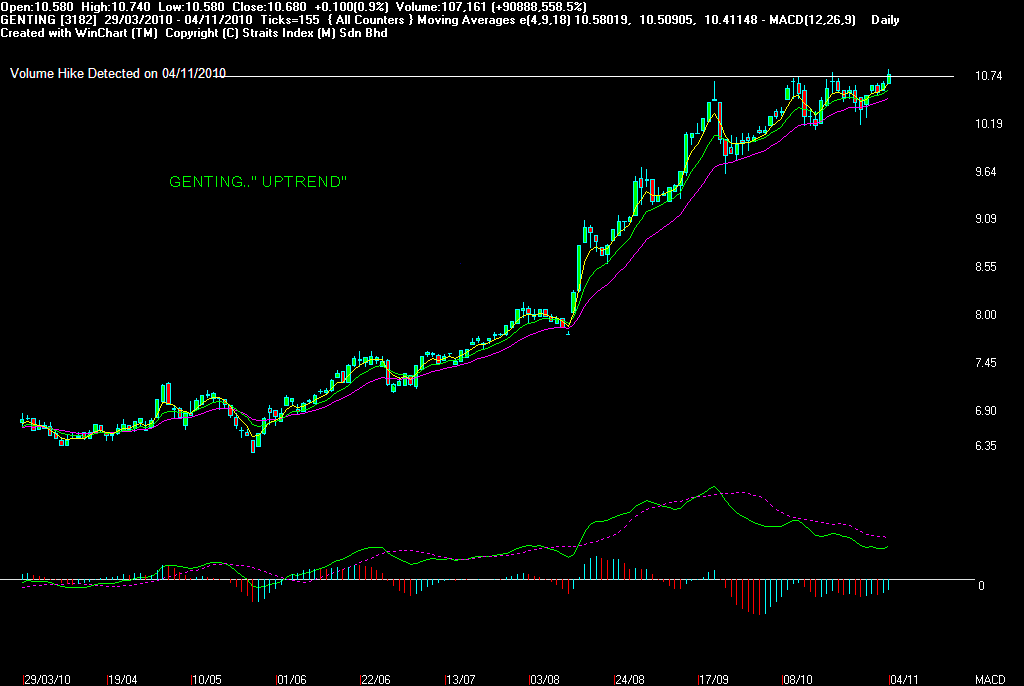This screenshot has width=1024, height=686.
Task: Click the 'Moving Averages e(4,9,18)' header text
Action: 494,20
